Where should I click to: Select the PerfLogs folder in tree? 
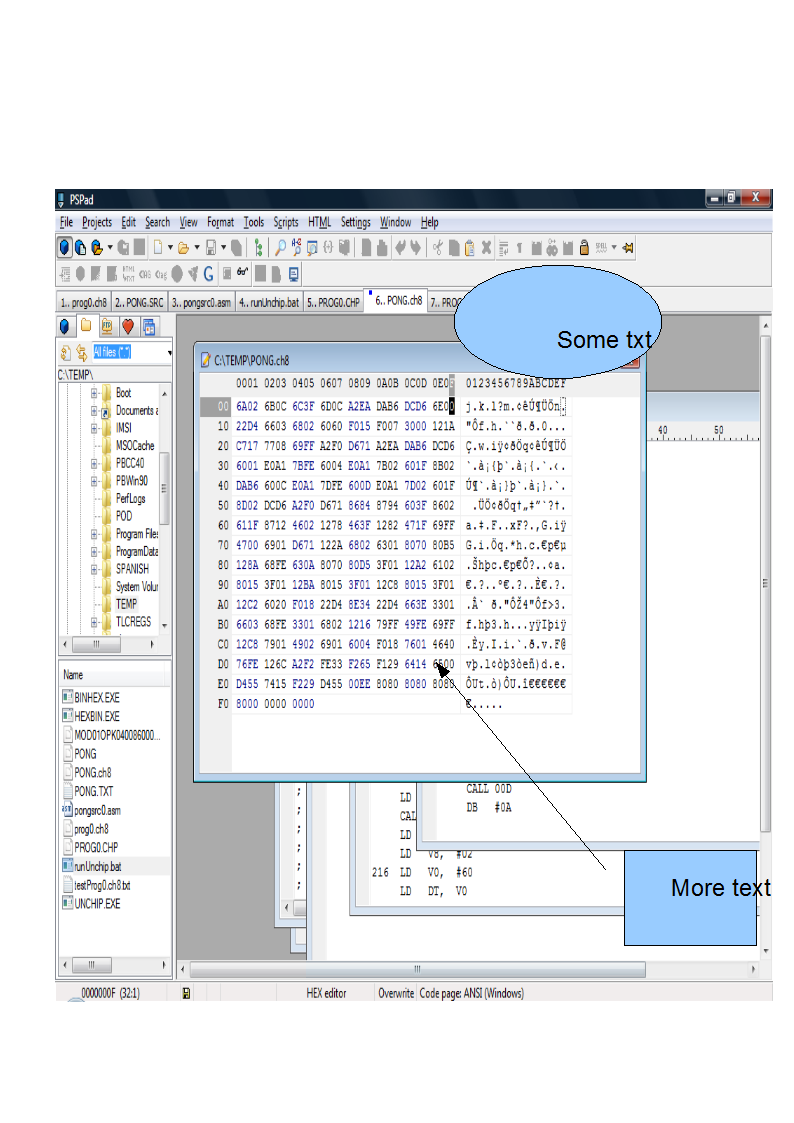(x=130, y=498)
